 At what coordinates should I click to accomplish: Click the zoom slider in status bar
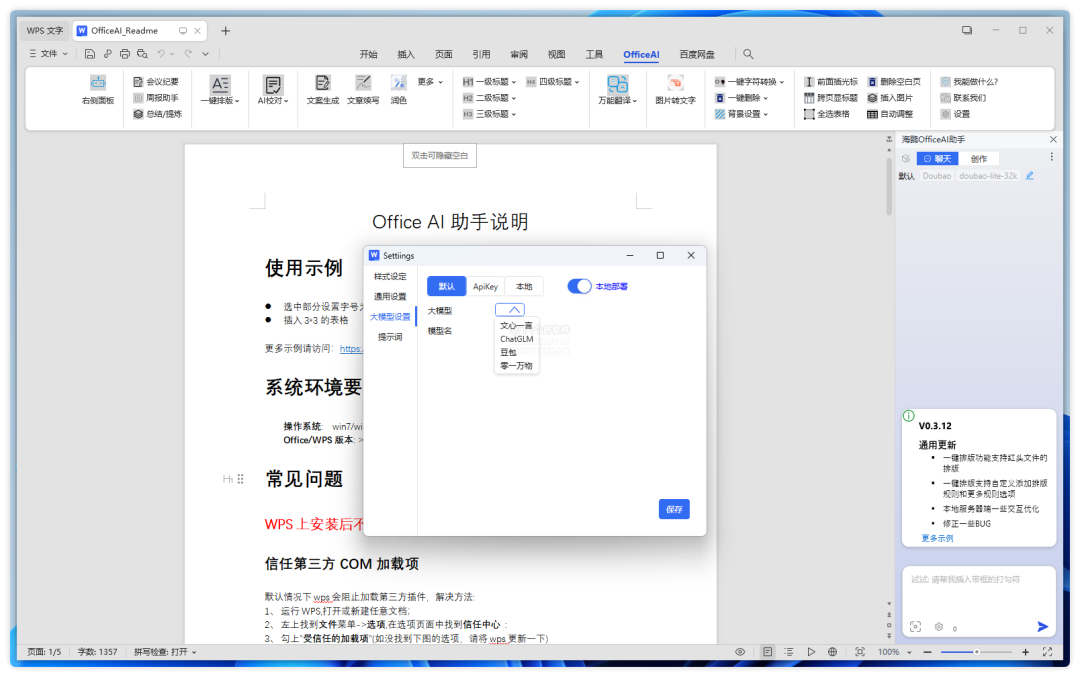[976, 652]
